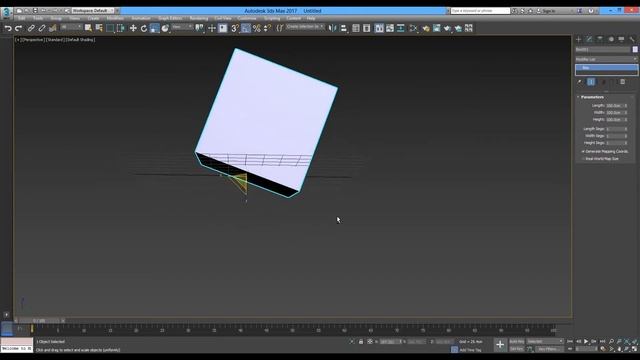Choose the Rectangular Selection Region tool
The width and height of the screenshot is (640, 360).
pyautogui.click(x=110, y=28)
